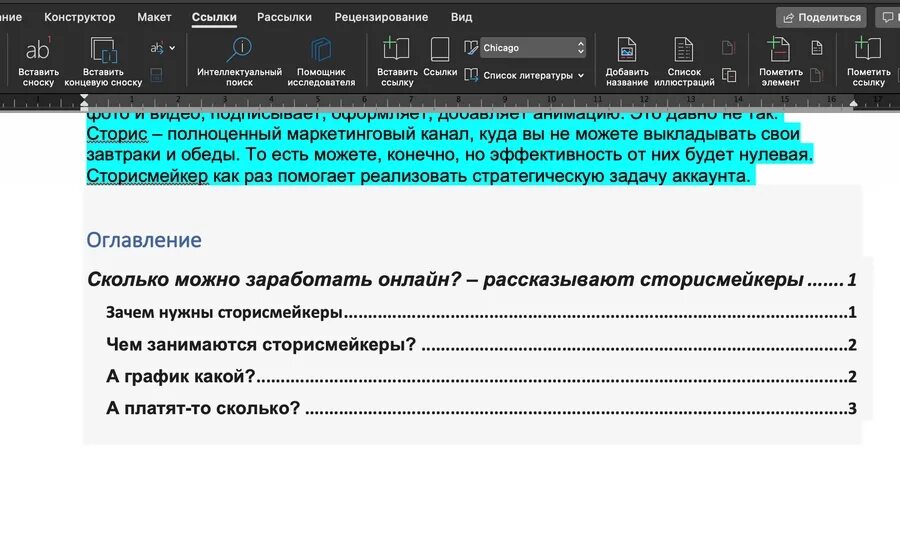Click the Список литературы bibliography icon

471,75
